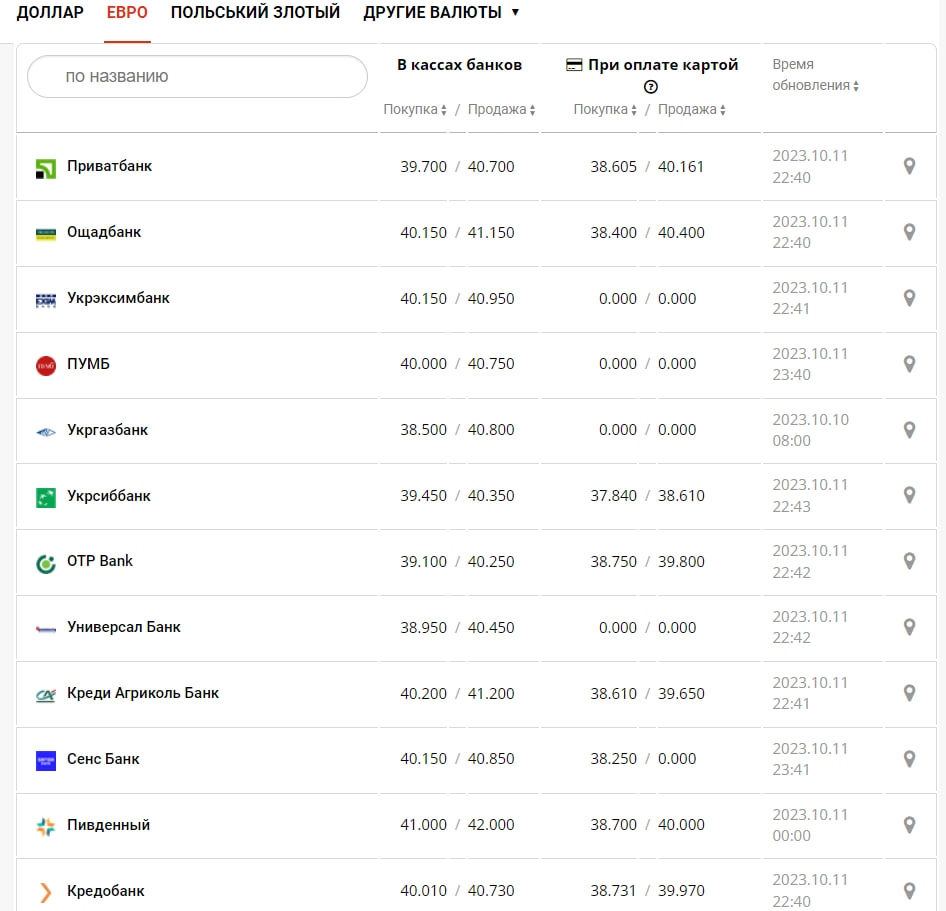Open the location pin for Ощадбанк

coord(909,232)
